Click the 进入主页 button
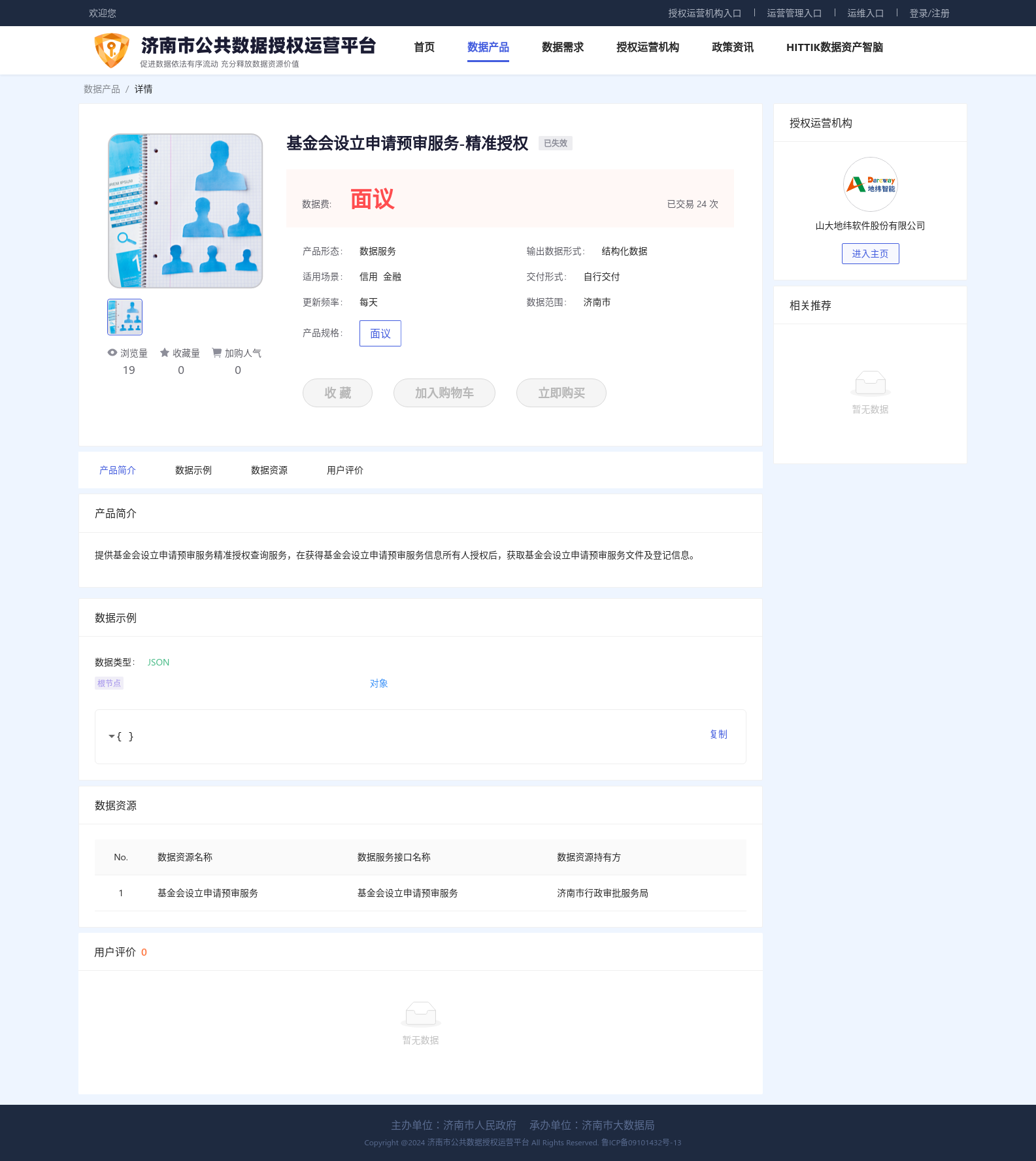Viewport: 1036px width, 1161px height. click(x=870, y=254)
